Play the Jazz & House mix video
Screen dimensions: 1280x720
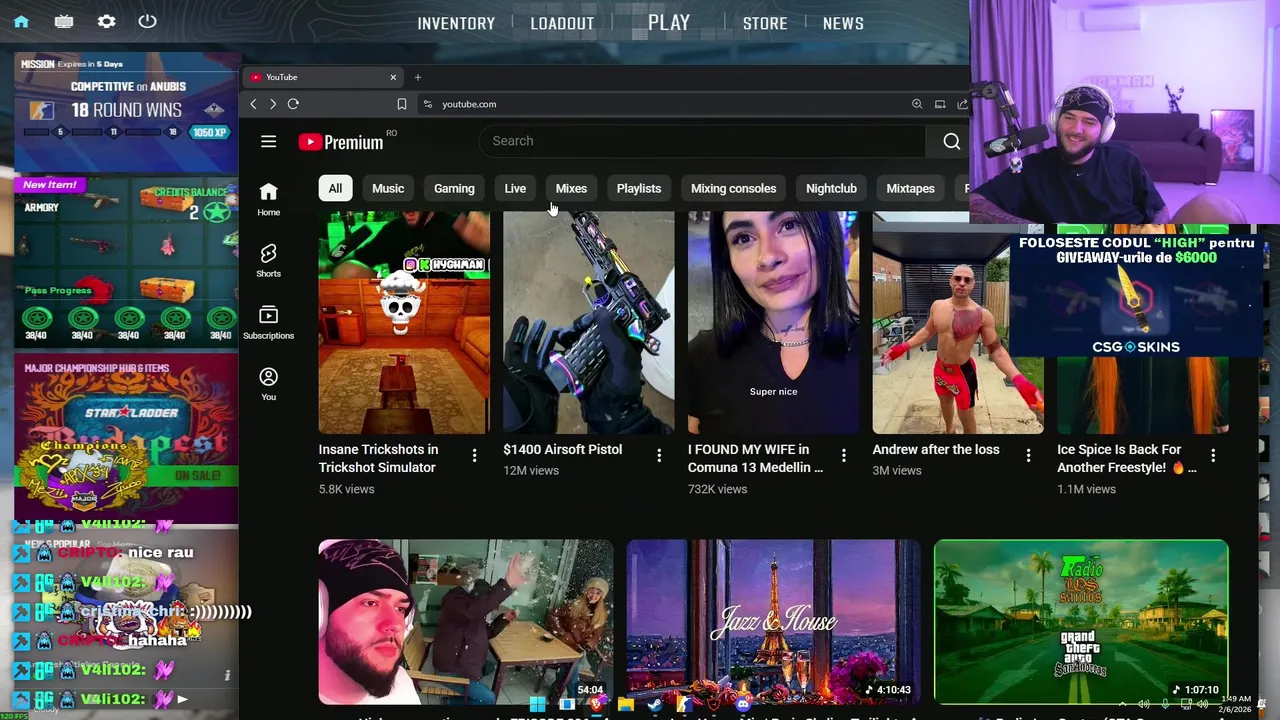pyautogui.click(x=773, y=622)
